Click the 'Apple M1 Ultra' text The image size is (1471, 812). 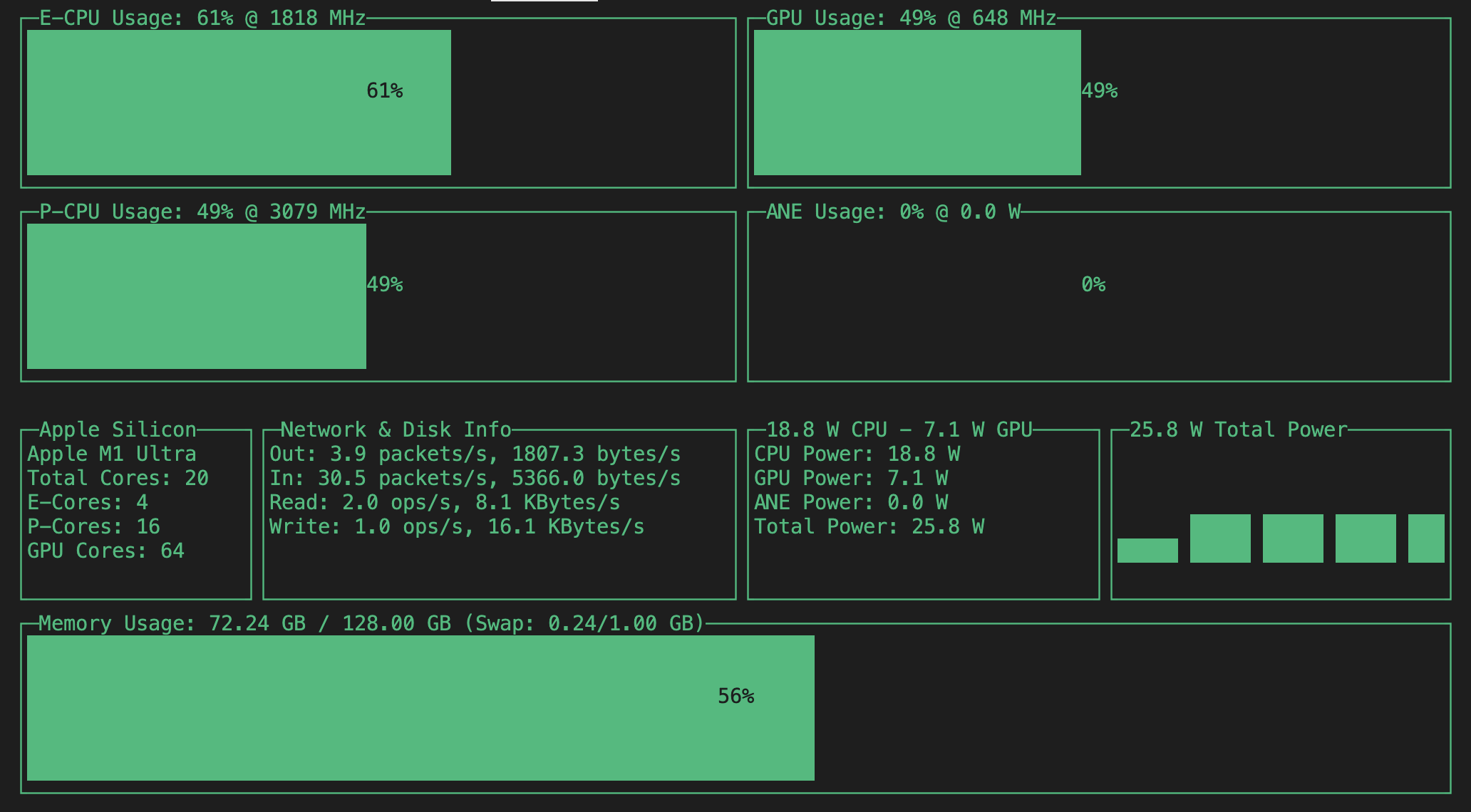coord(112,454)
